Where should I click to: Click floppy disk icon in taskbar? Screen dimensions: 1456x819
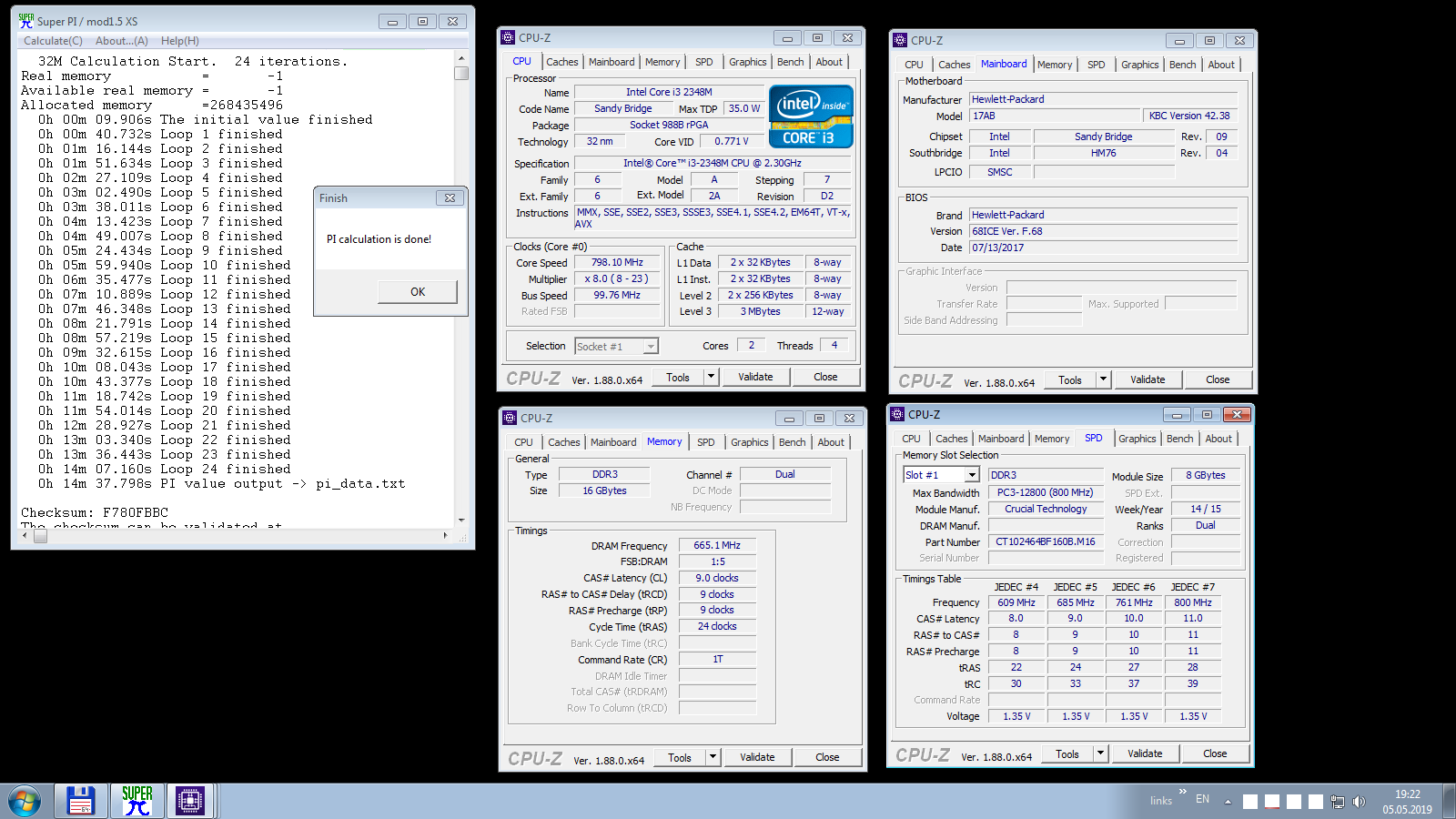(x=81, y=801)
